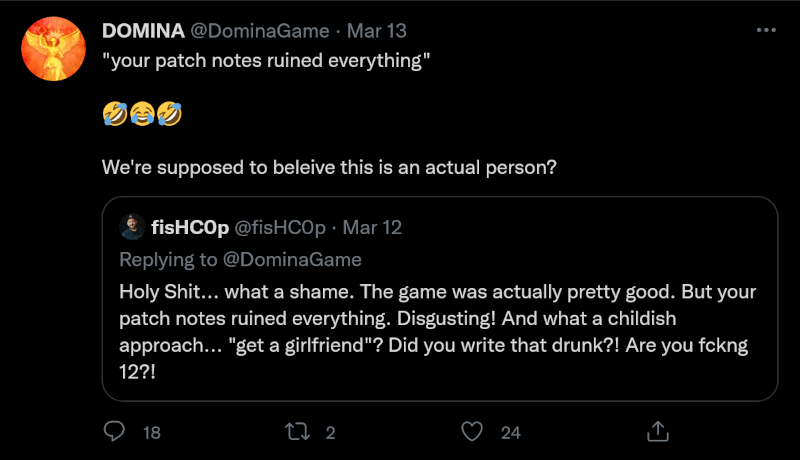Viewport: 800px width, 460px height.
Task: Click the fisHC0p bold display name
Action: click(x=187, y=227)
